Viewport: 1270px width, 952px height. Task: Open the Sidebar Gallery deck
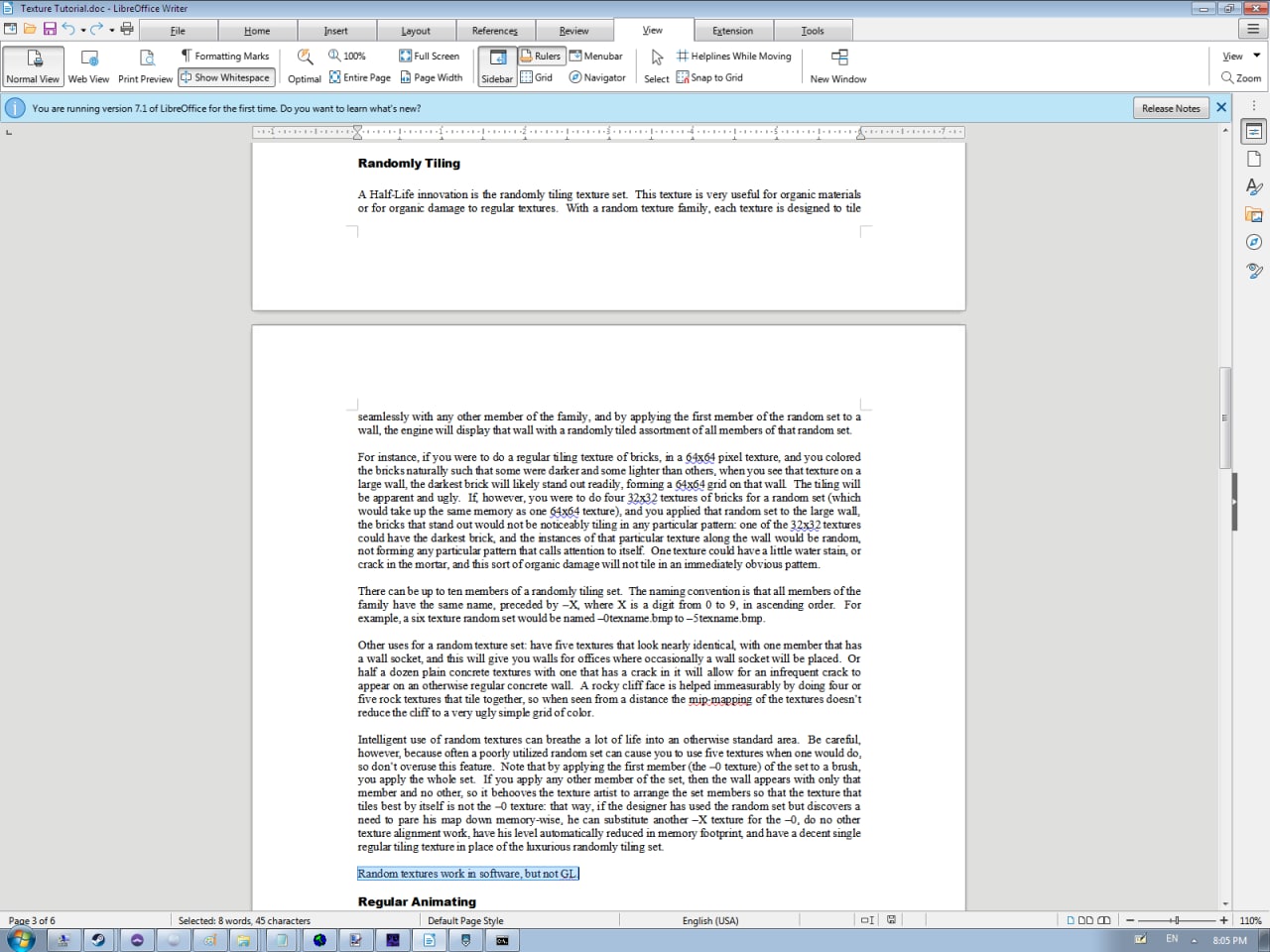(x=1254, y=214)
